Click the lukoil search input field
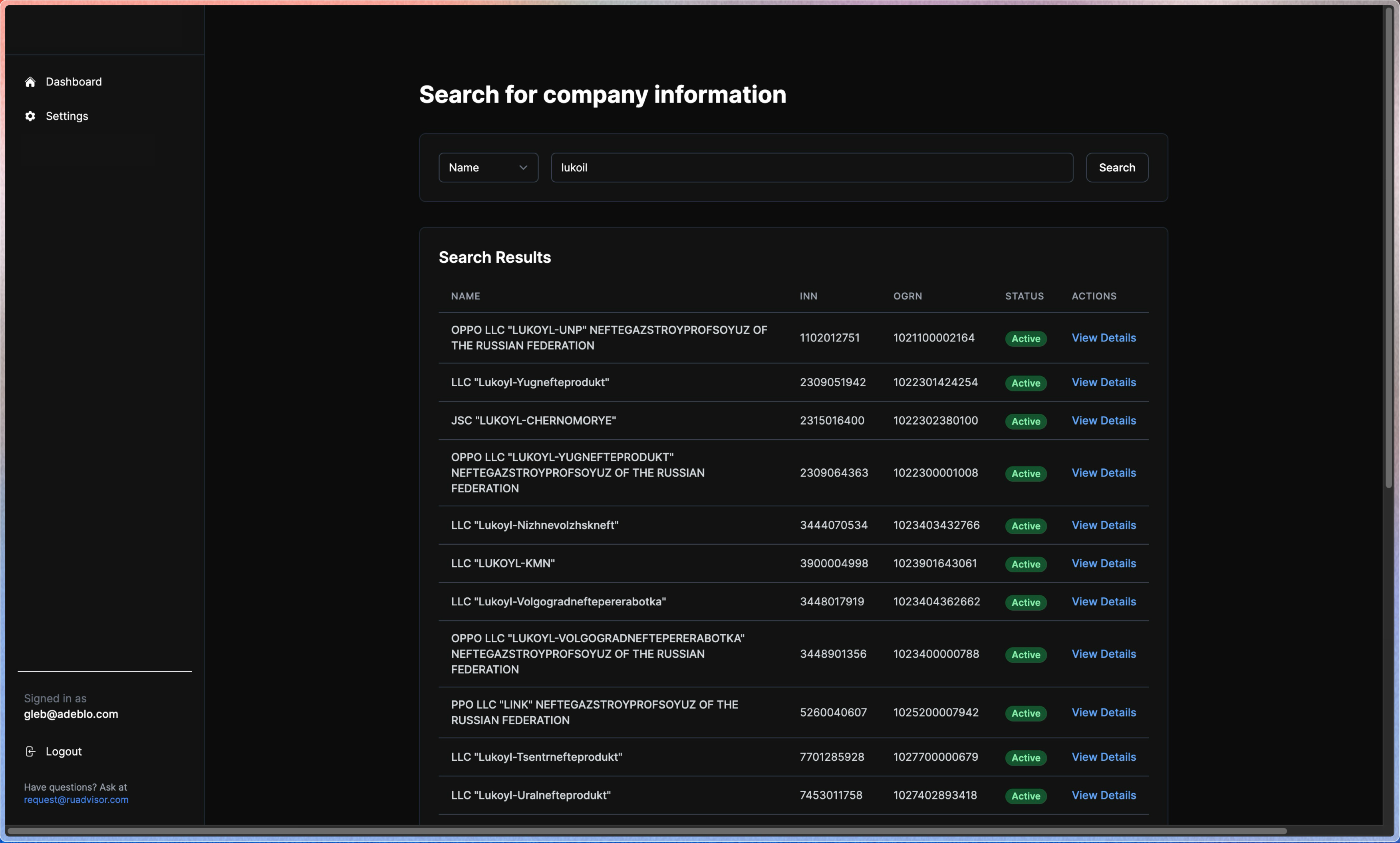Viewport: 1400px width, 843px height. pyautogui.click(x=811, y=168)
